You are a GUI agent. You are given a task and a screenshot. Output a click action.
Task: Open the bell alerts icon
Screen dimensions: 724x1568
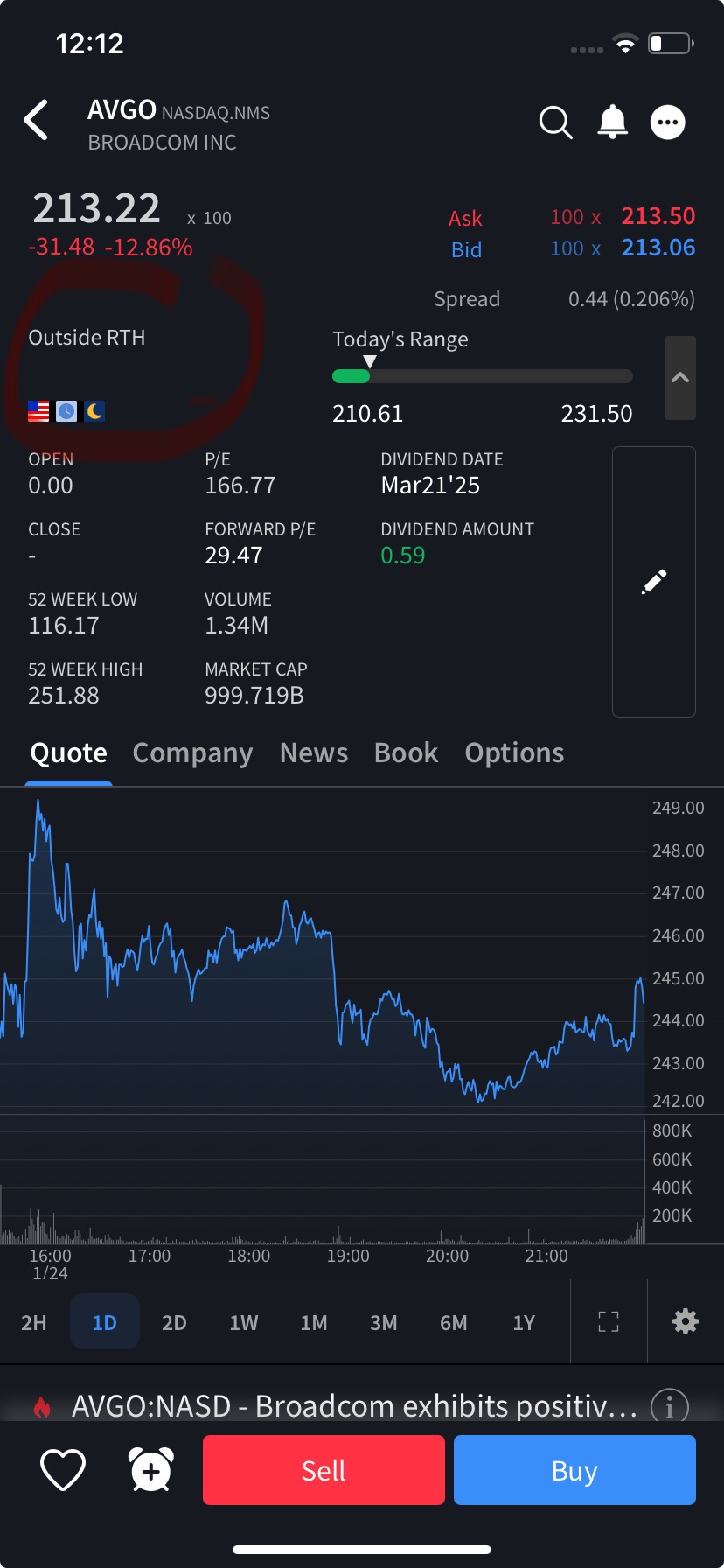(612, 122)
